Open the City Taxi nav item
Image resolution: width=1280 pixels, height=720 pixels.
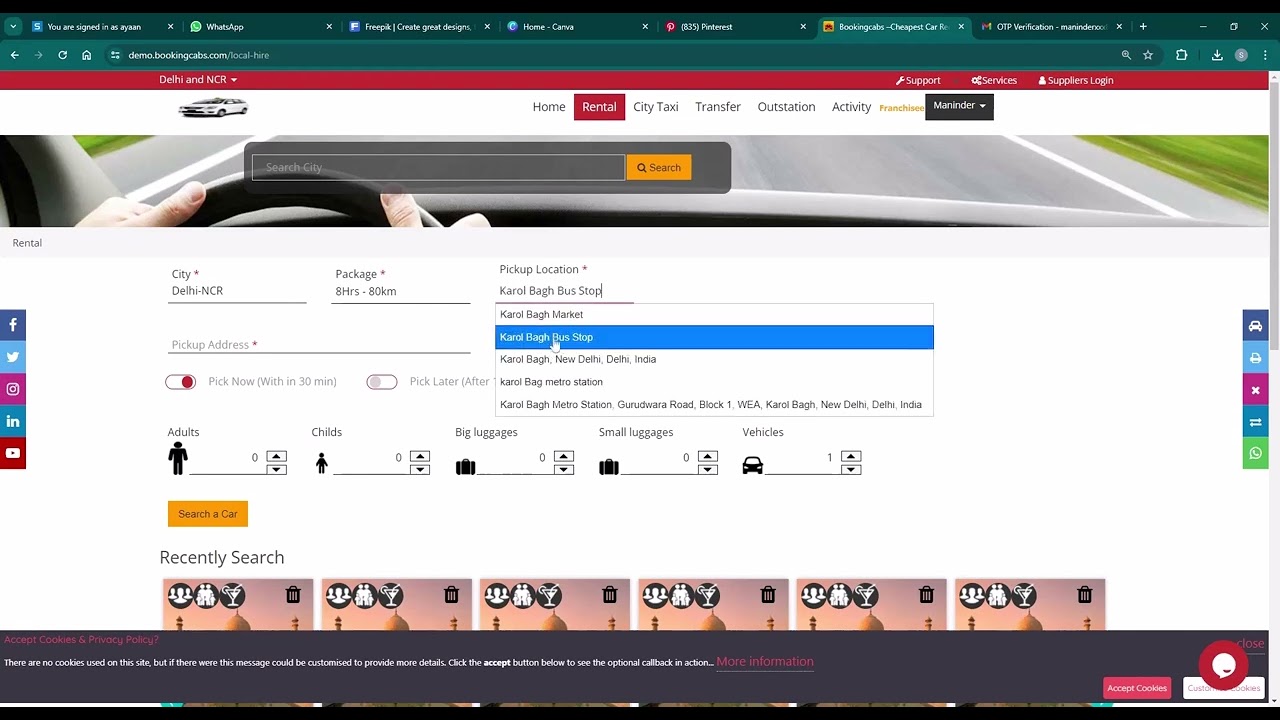tap(656, 107)
